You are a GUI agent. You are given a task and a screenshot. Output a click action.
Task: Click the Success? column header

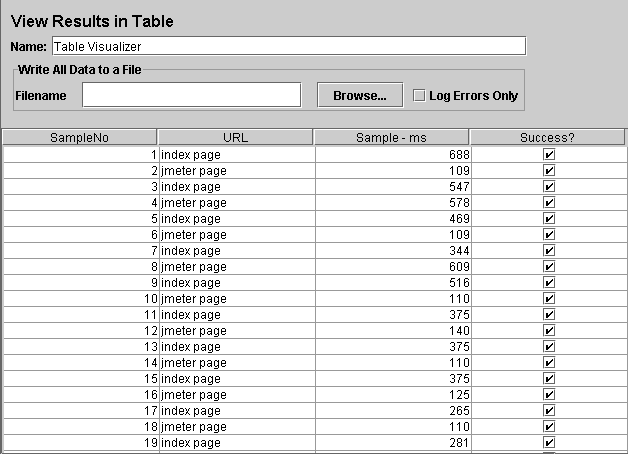coord(547,137)
